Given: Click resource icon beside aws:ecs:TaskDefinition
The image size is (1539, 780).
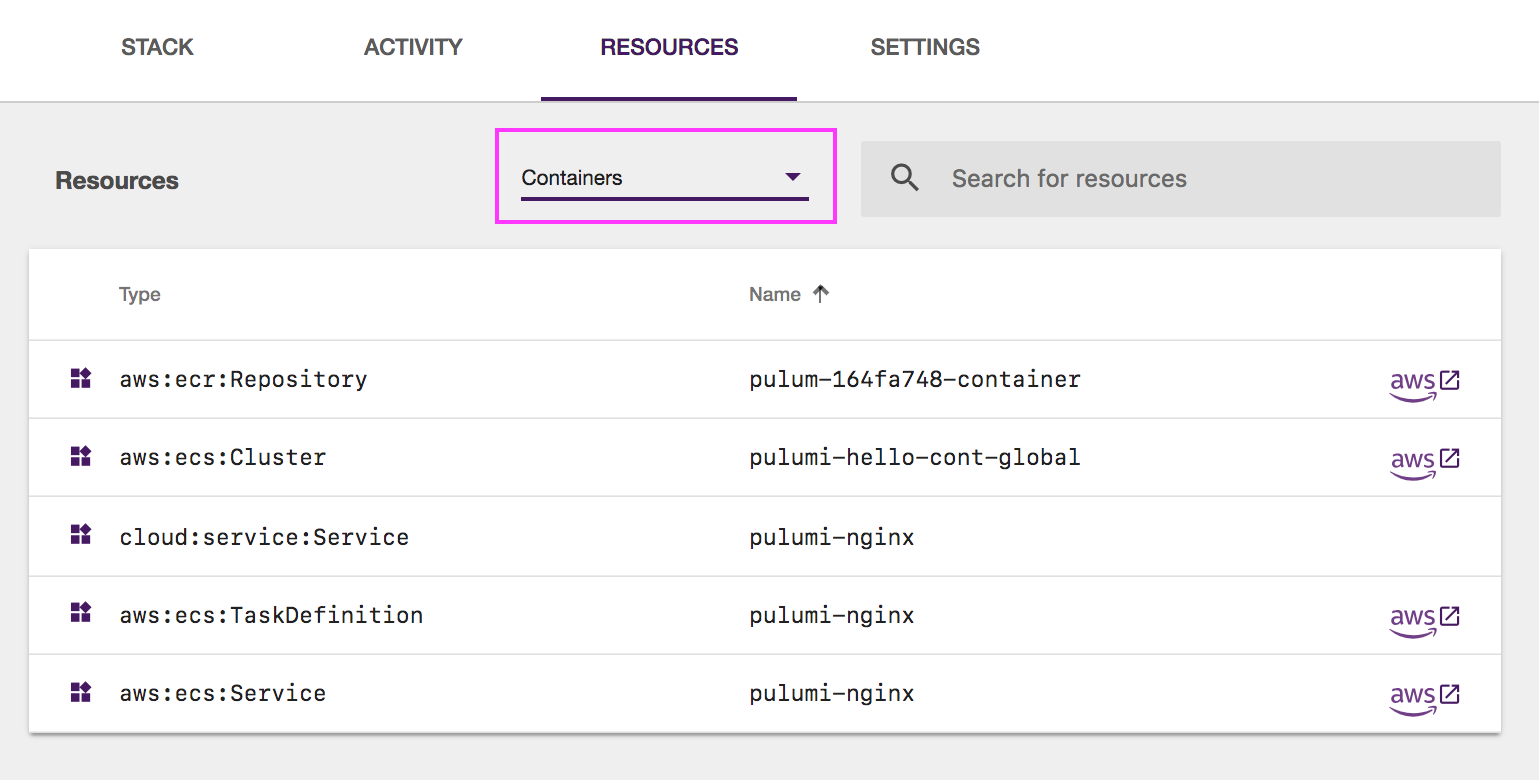Looking at the screenshot, I should (81, 612).
